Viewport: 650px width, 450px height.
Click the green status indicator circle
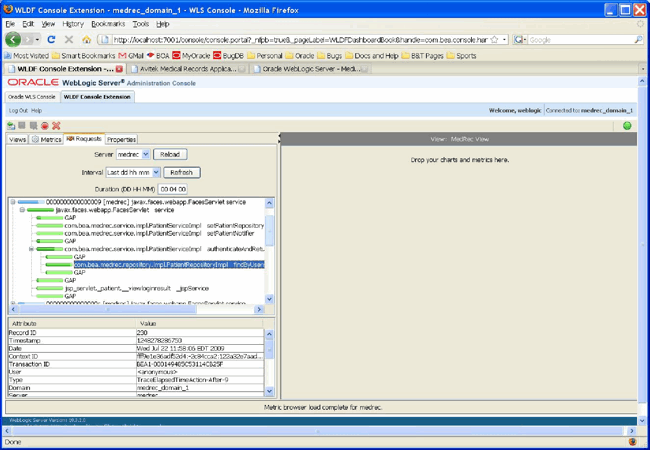tap(627, 126)
